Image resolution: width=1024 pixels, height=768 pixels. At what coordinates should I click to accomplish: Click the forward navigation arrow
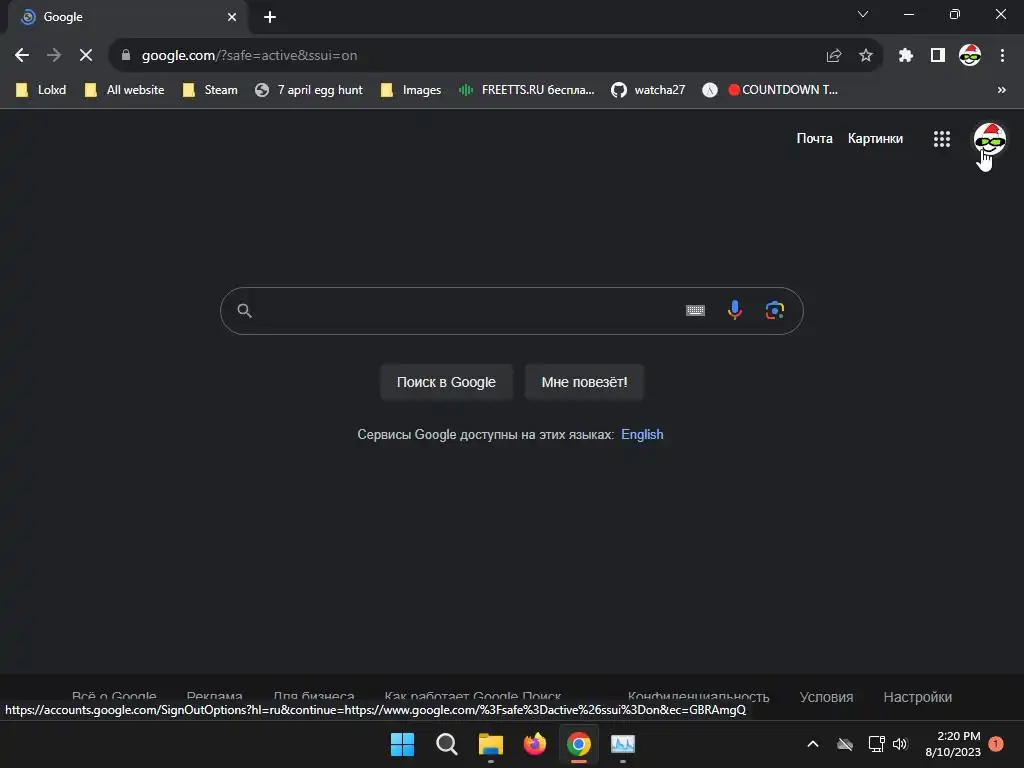coord(54,56)
